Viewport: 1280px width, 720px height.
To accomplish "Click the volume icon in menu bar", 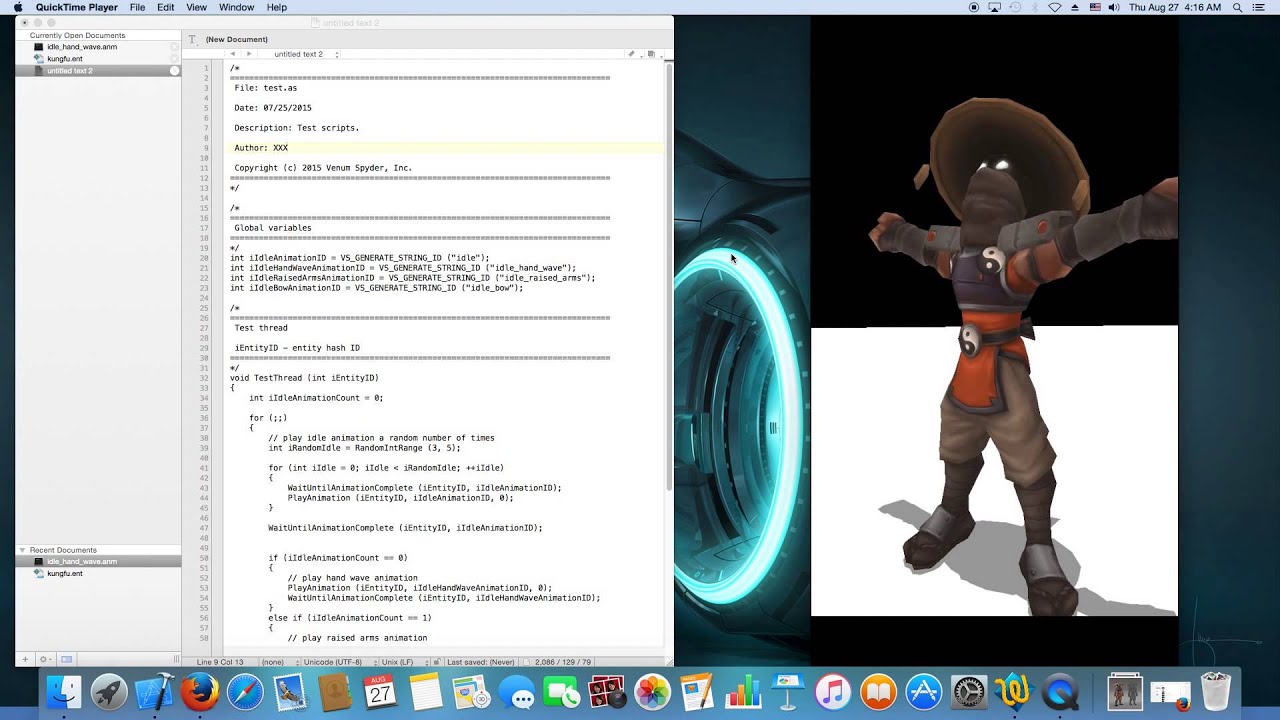I will tap(1113, 7).
